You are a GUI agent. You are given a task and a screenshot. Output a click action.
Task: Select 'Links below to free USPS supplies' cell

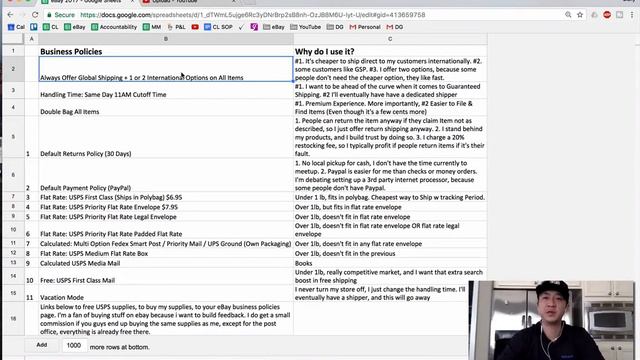point(166,319)
